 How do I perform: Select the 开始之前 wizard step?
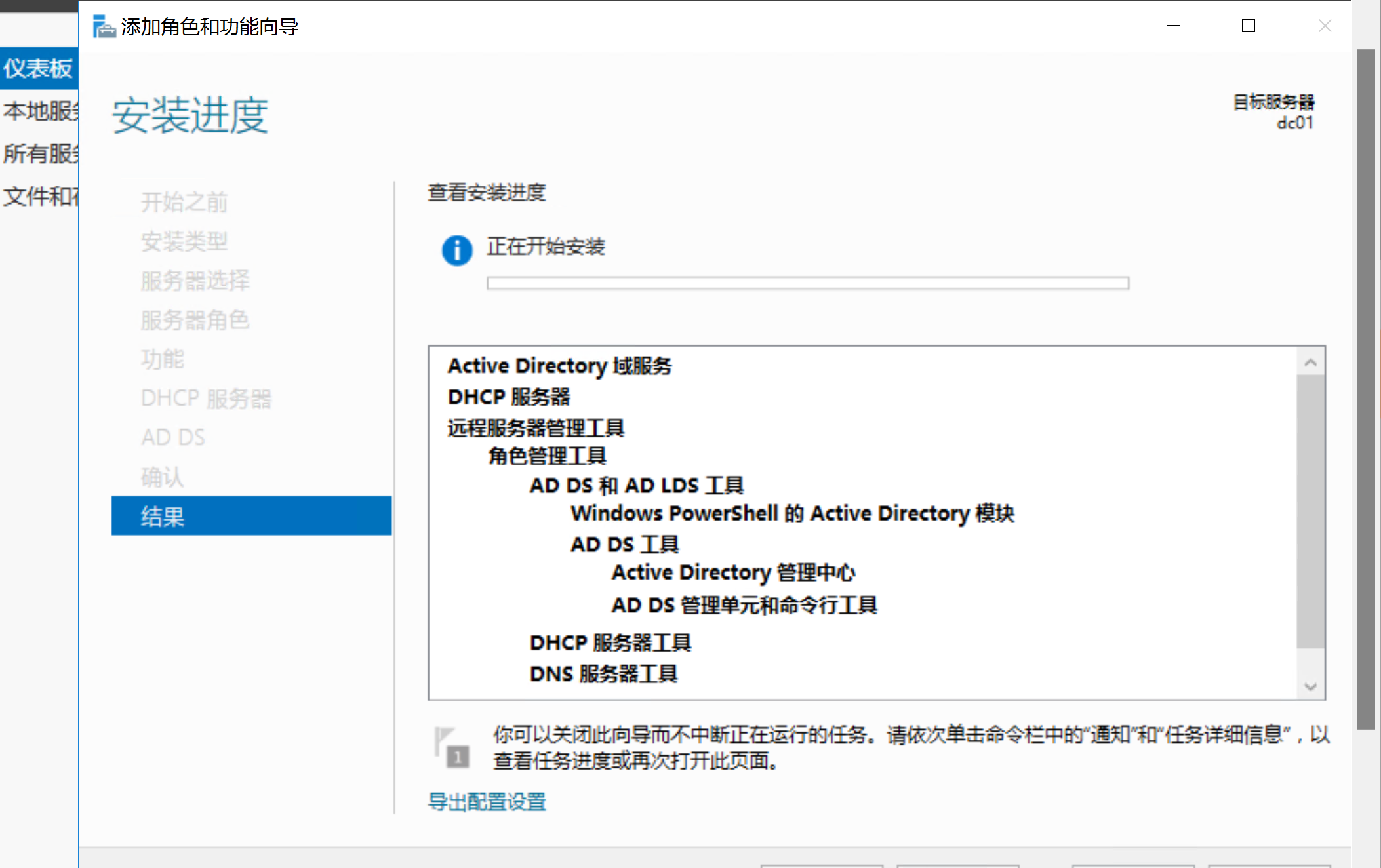tap(185, 202)
